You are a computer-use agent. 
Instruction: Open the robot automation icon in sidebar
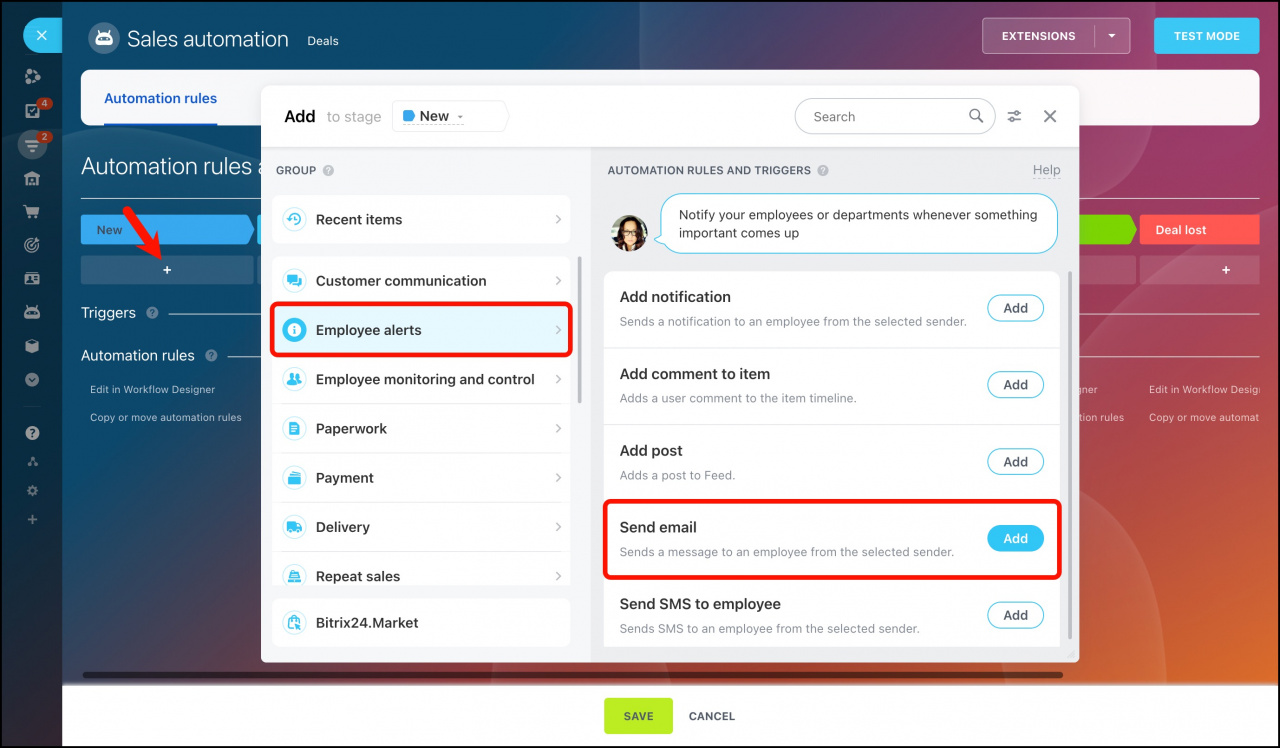pos(33,312)
